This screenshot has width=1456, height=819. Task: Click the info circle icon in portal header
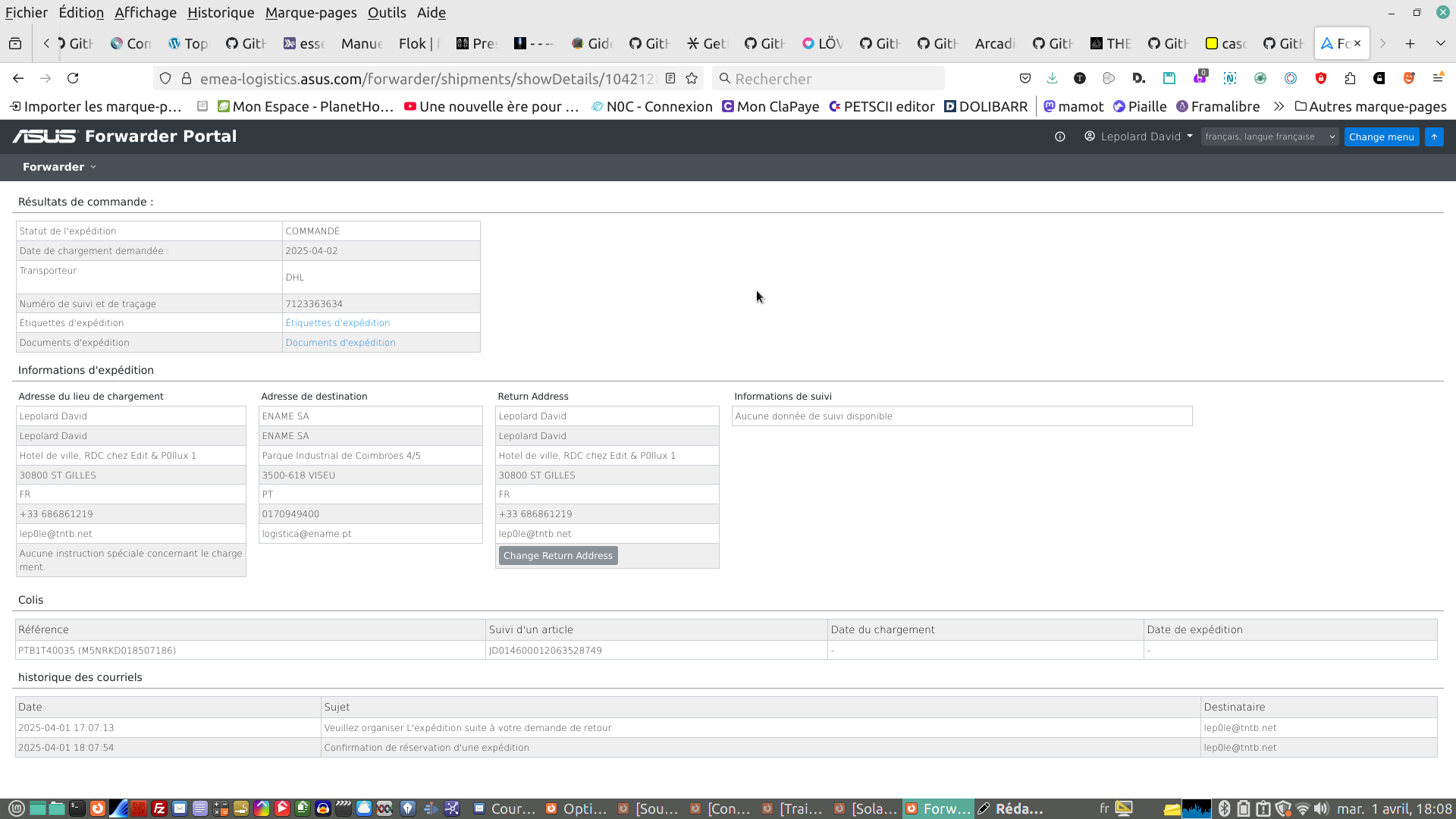[x=1060, y=136]
